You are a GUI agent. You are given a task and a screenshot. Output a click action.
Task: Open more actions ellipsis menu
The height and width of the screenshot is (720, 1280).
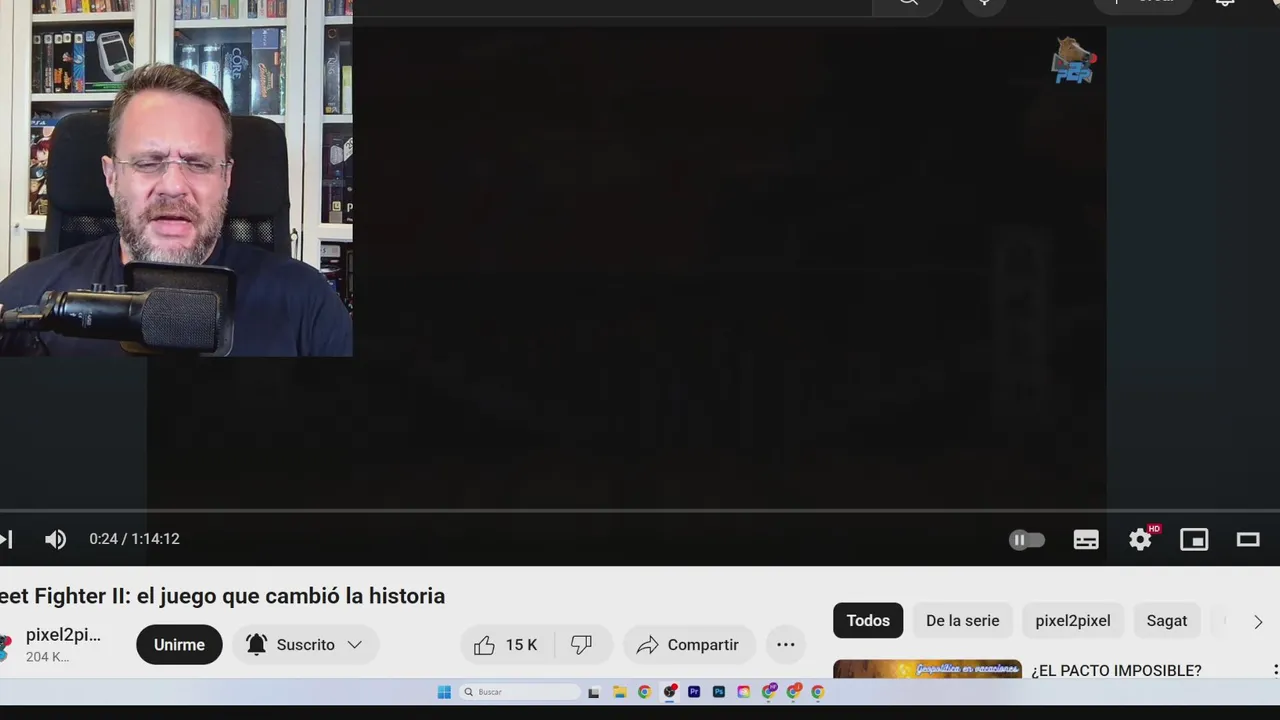click(x=786, y=645)
